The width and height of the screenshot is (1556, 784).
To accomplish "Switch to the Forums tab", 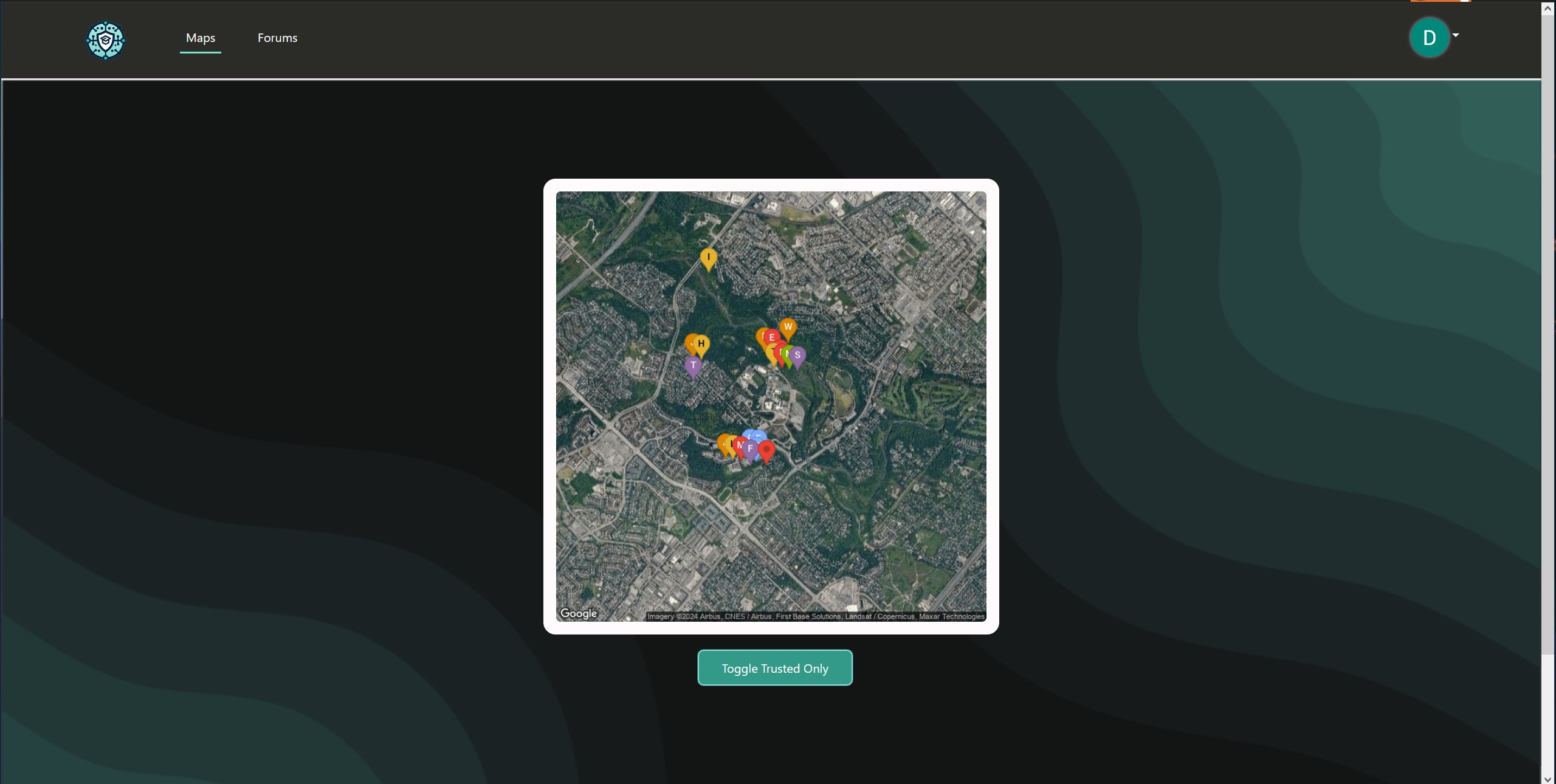I will [x=277, y=38].
